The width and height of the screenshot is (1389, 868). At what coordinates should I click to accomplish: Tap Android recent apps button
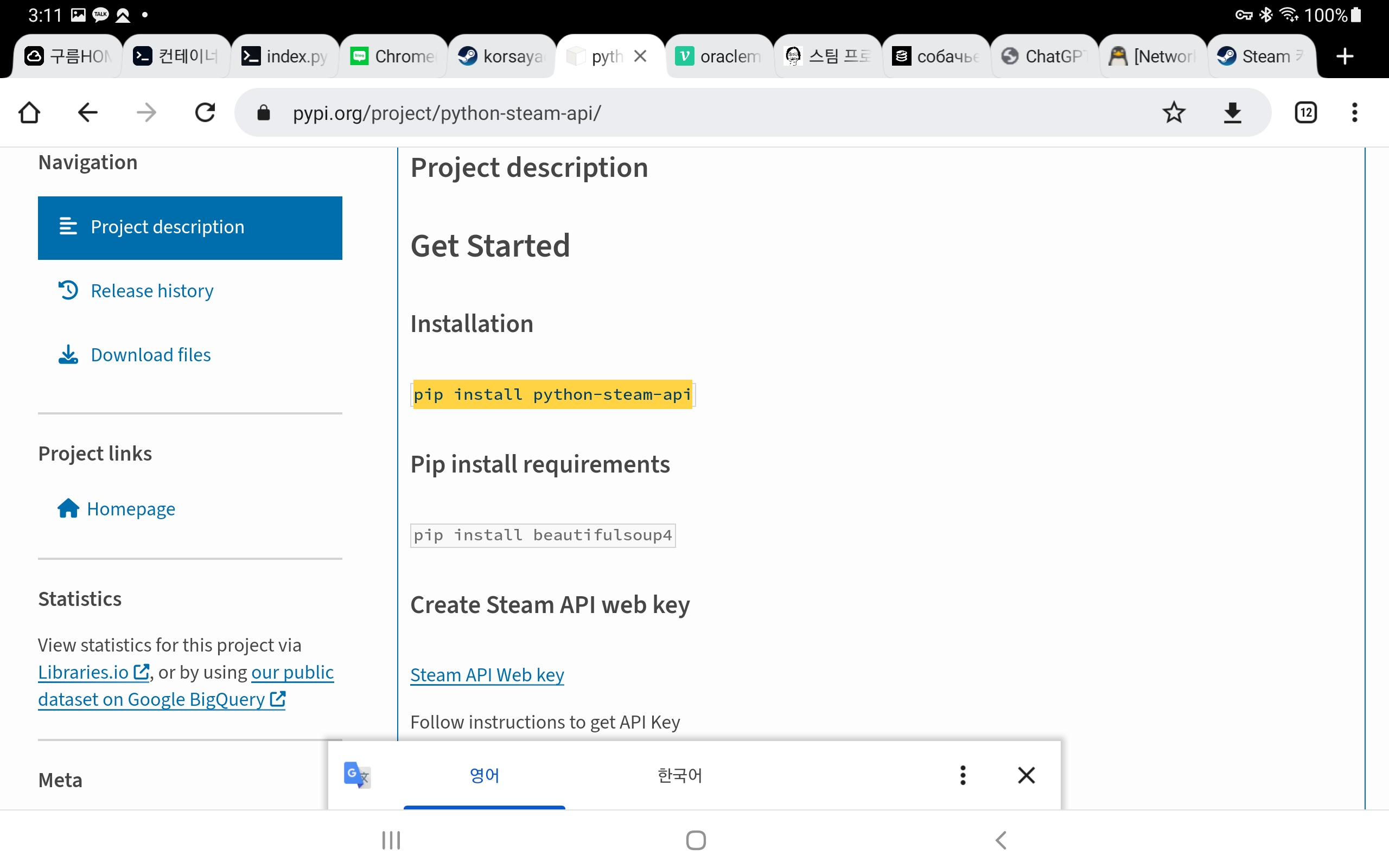coord(391,840)
